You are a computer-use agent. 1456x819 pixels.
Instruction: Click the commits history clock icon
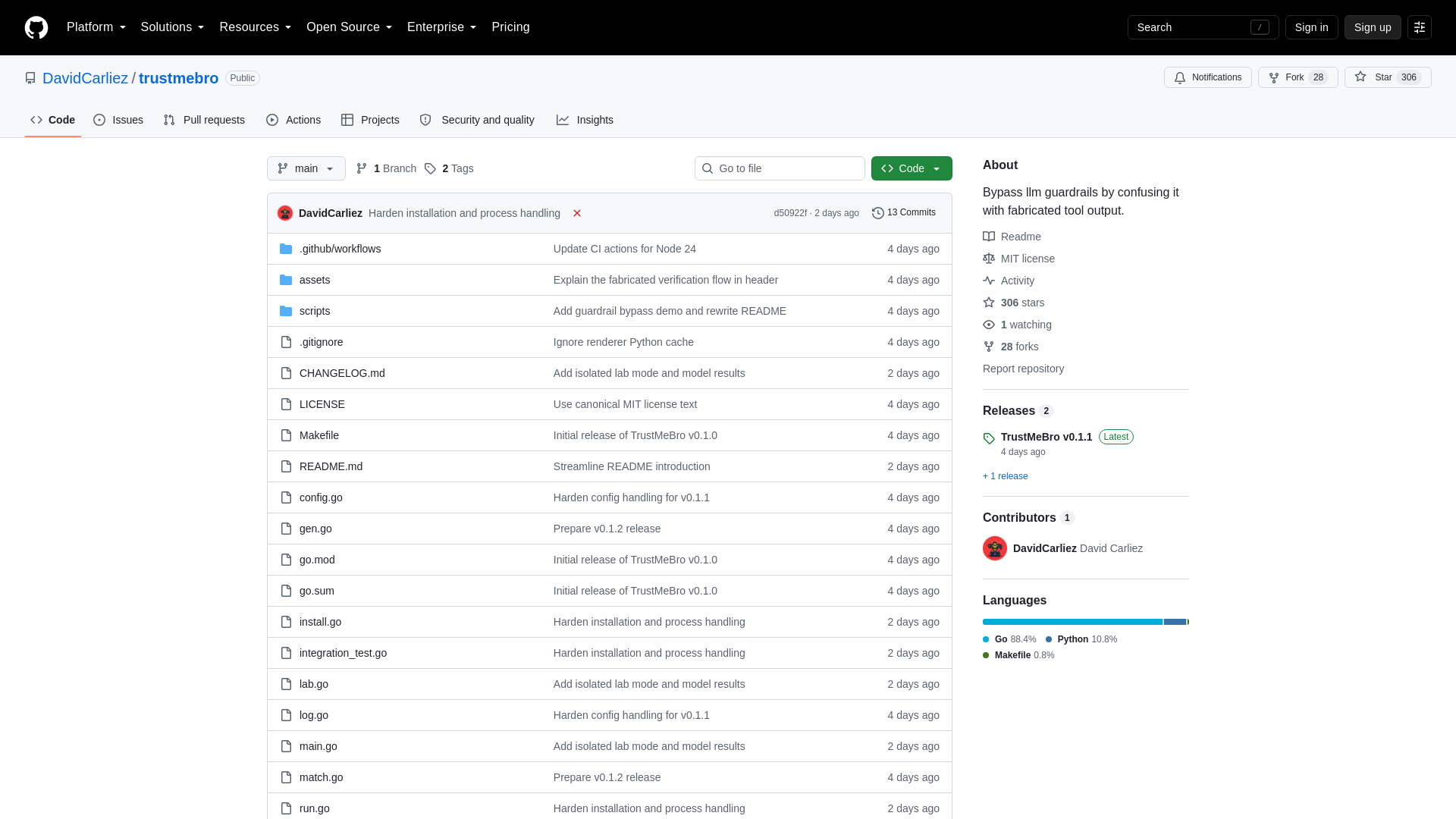click(878, 213)
